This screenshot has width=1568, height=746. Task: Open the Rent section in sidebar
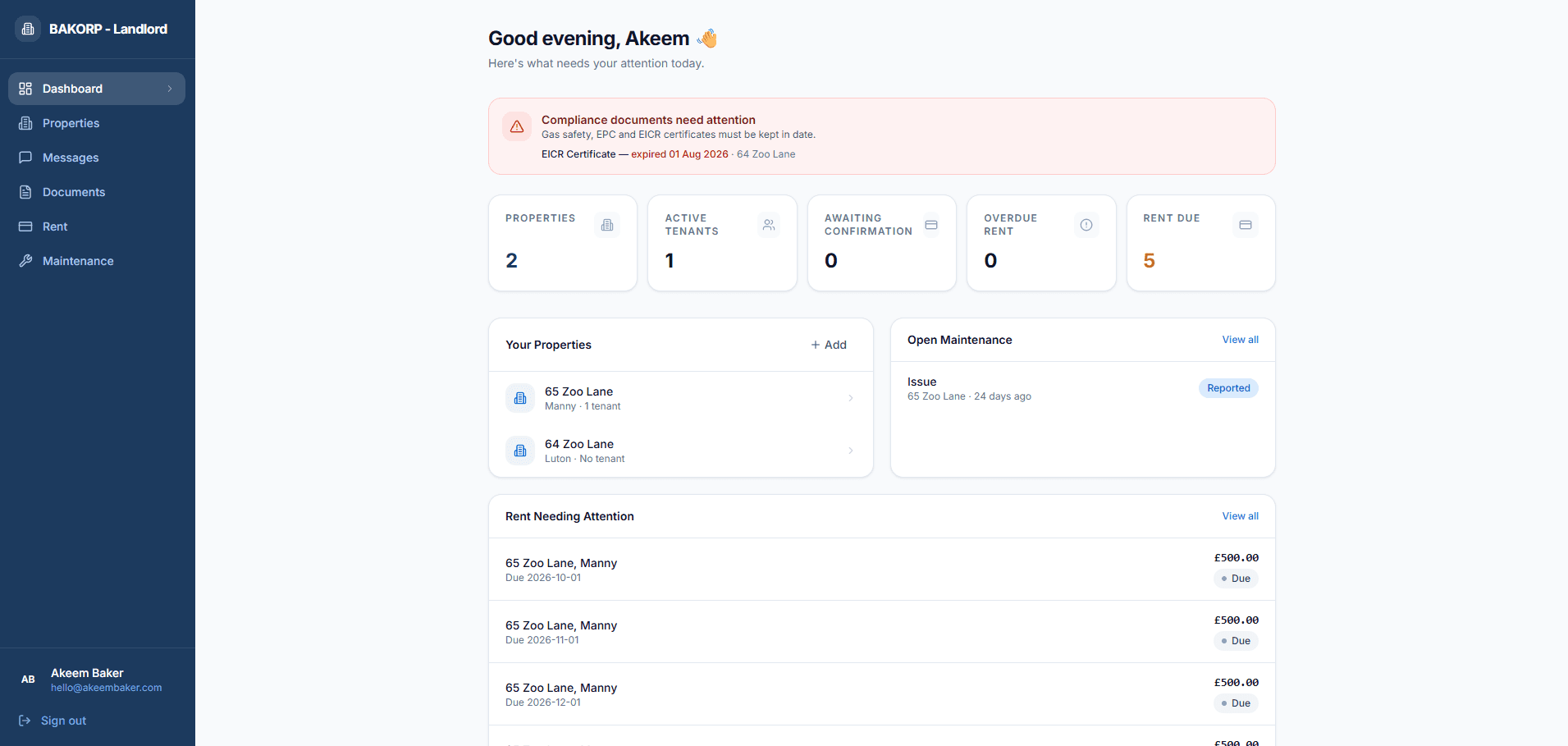(97, 227)
